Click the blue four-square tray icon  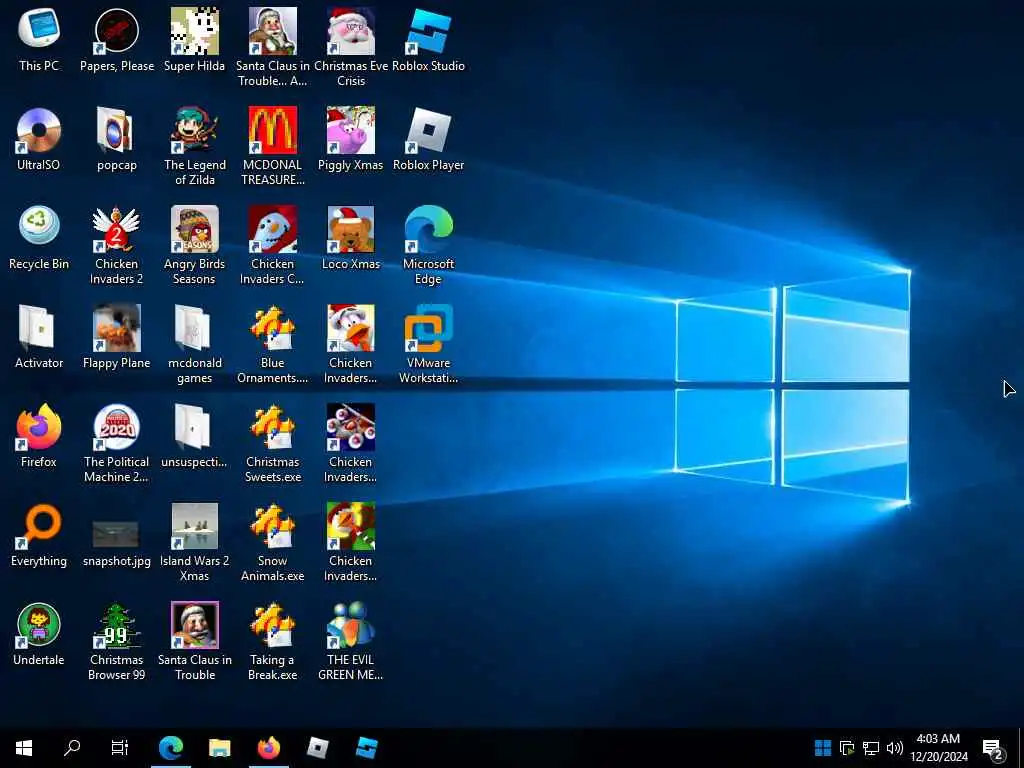tap(823, 748)
